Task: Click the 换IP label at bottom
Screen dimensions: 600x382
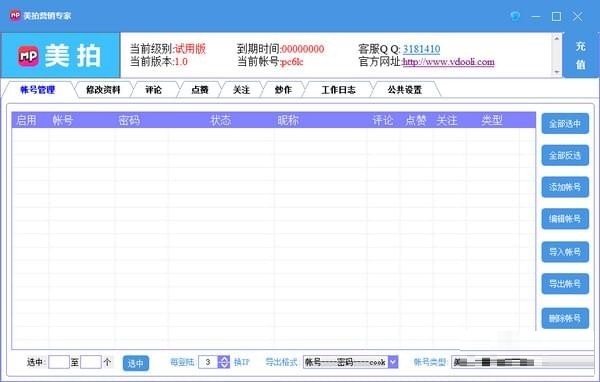Action: point(241,362)
